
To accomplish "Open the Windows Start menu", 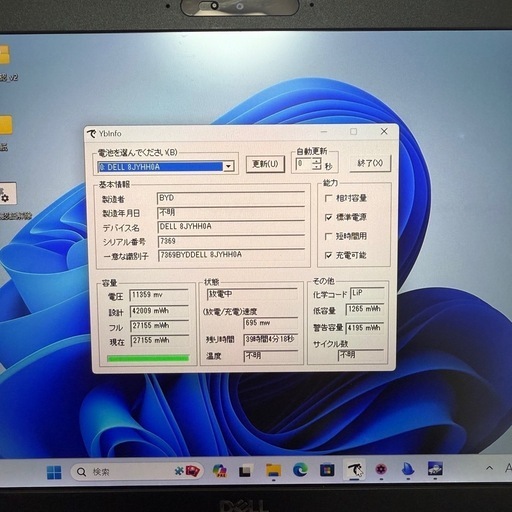I will pos(54,472).
